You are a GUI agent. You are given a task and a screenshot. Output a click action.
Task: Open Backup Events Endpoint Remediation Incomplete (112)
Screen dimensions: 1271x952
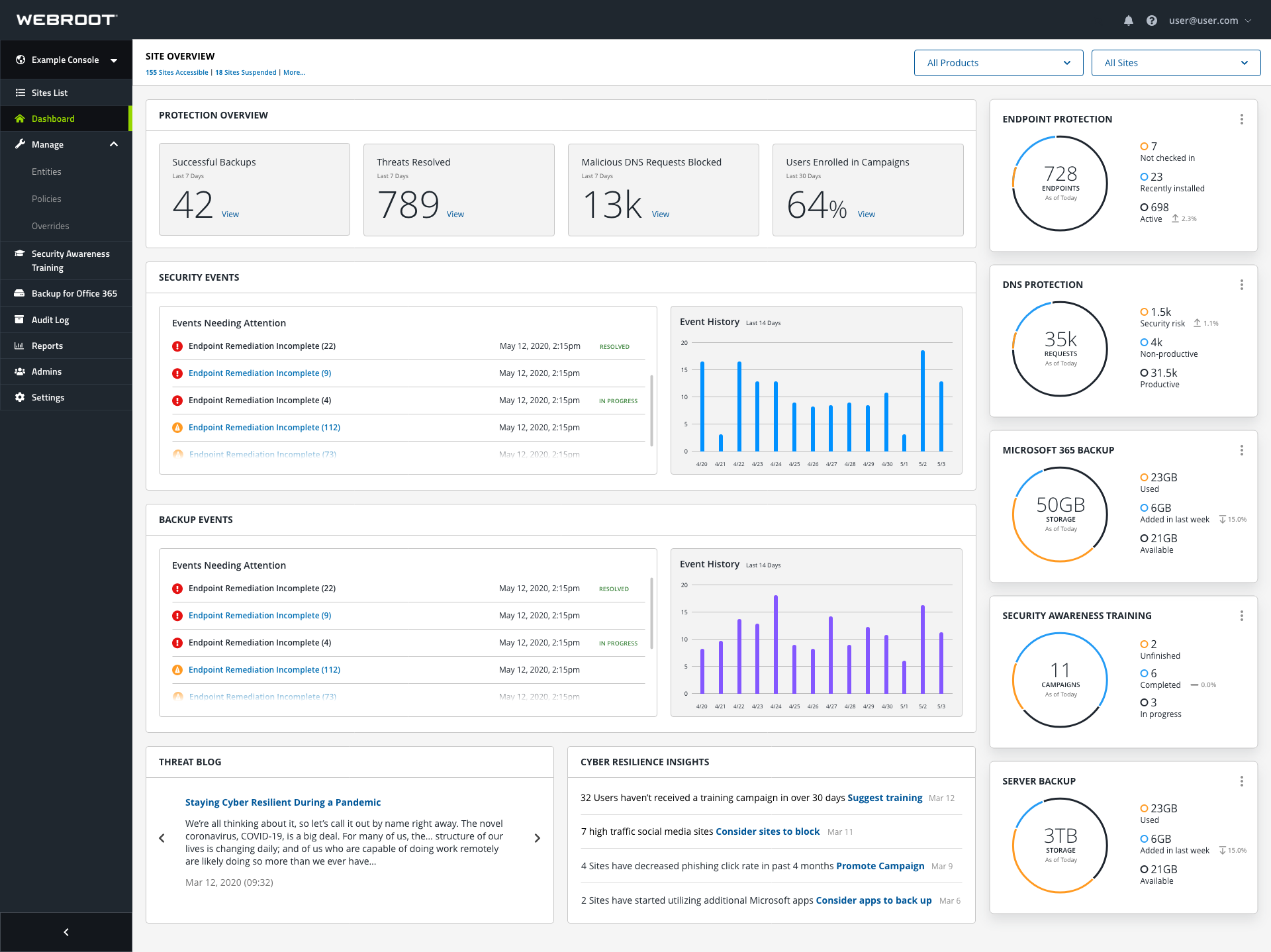[x=264, y=670]
